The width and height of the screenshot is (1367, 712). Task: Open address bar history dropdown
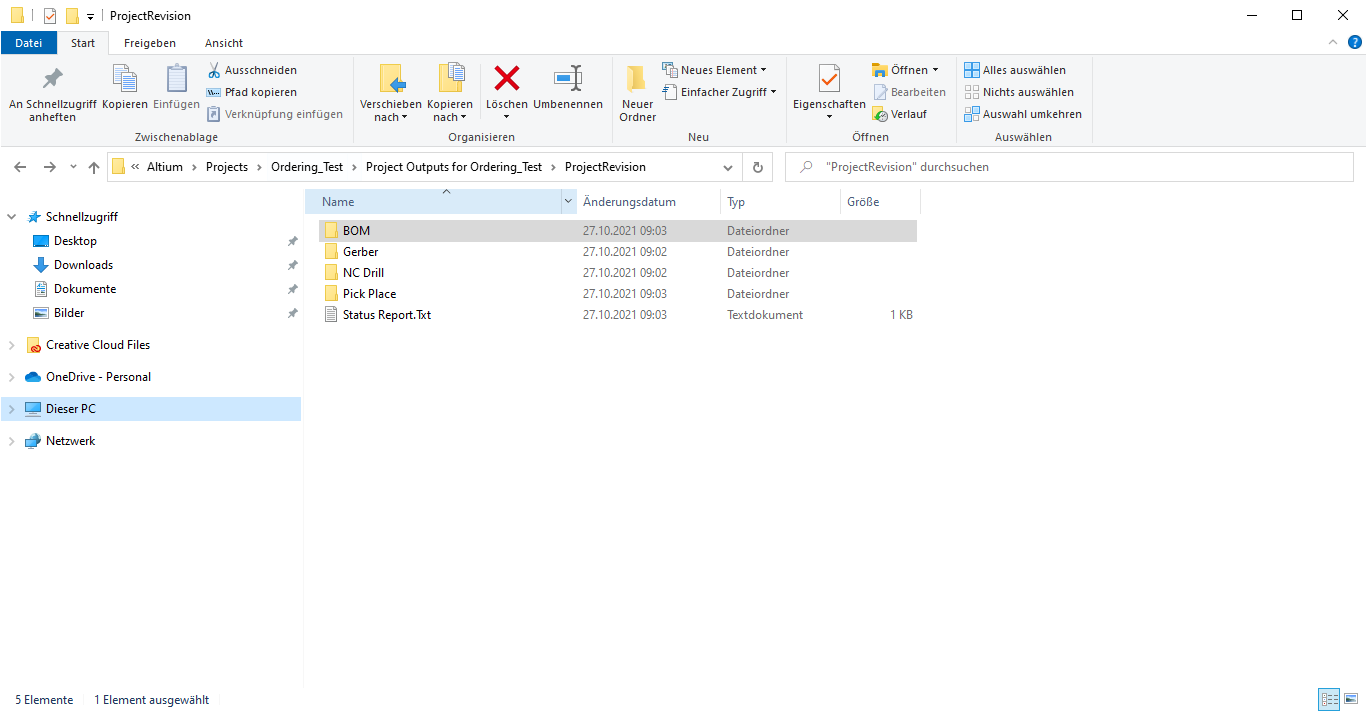coord(728,167)
